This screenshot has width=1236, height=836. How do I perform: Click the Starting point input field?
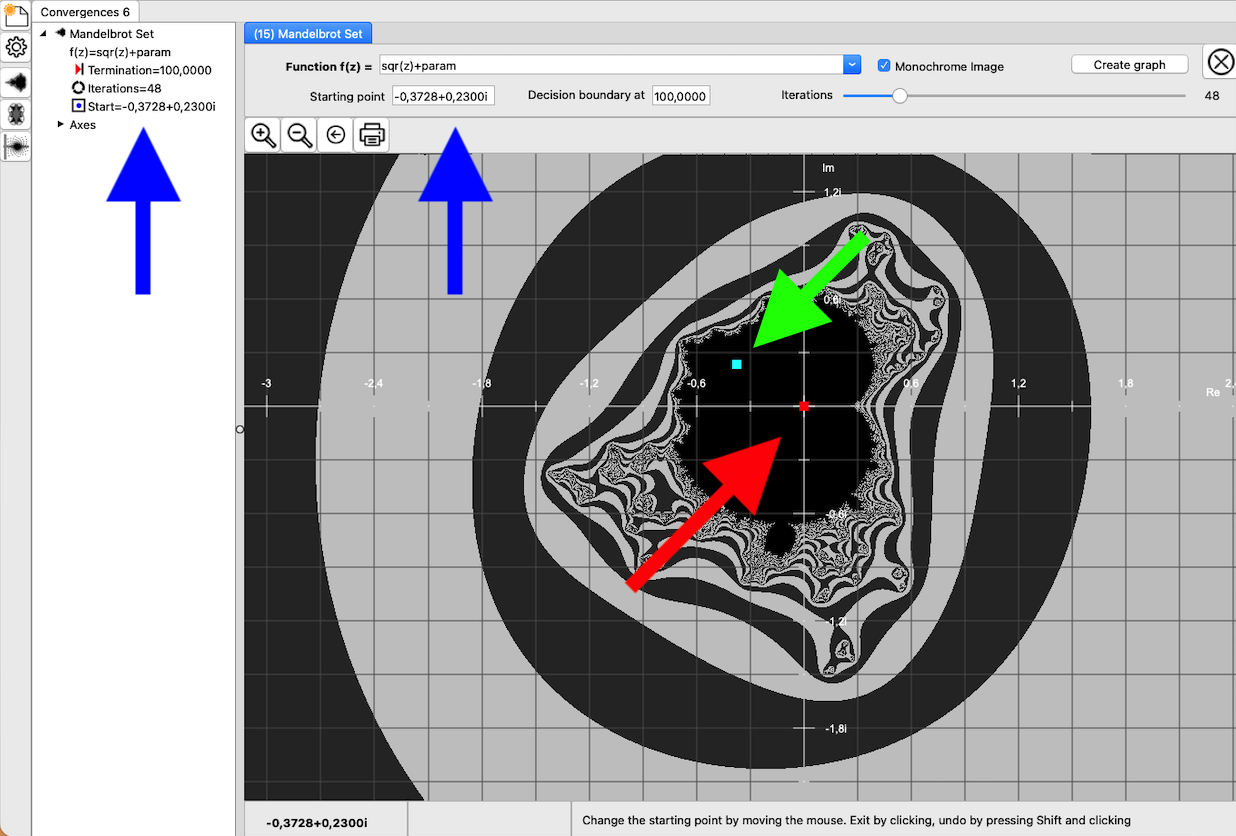[x=442, y=96]
